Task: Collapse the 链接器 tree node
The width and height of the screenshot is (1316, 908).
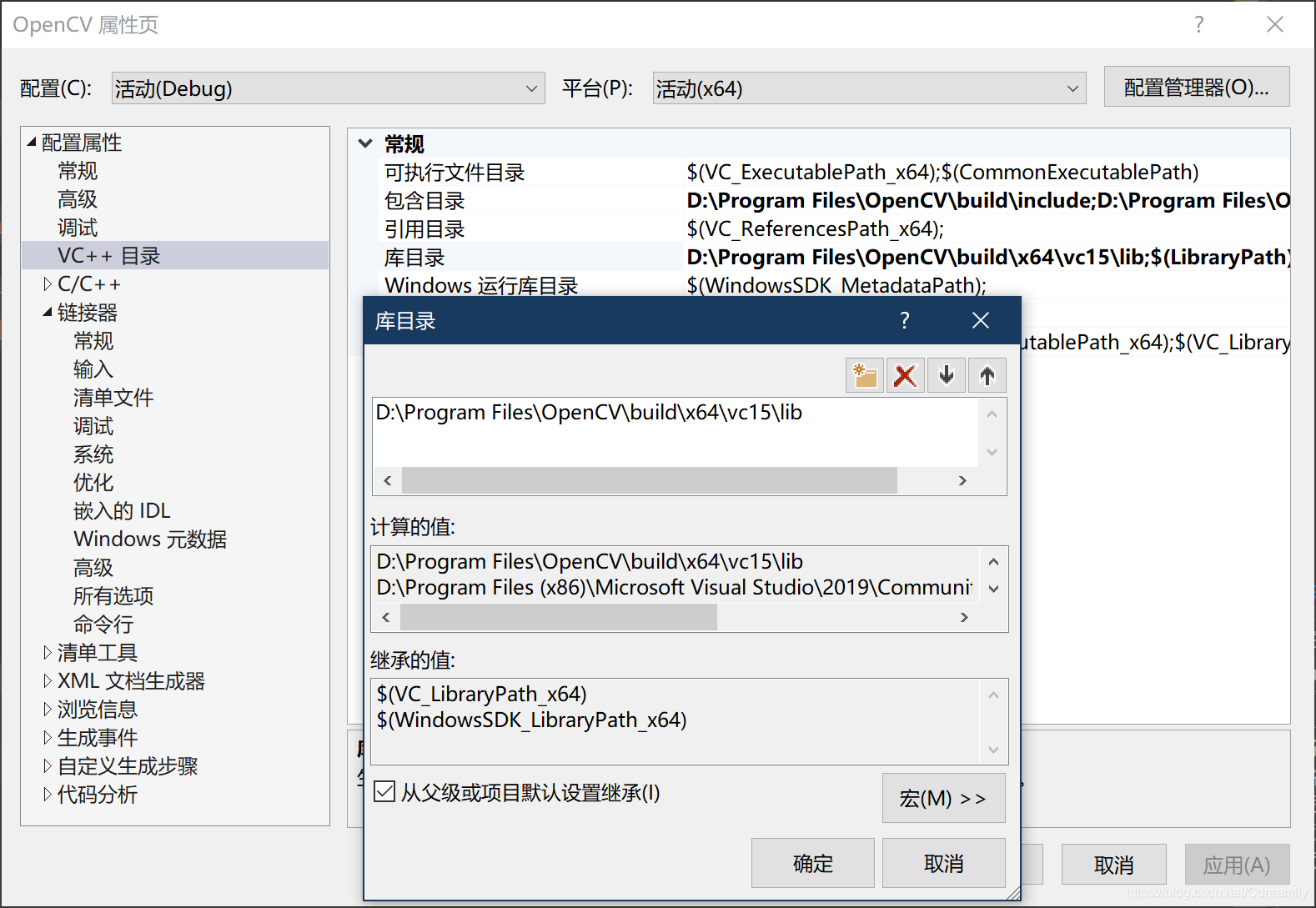Action: (48, 313)
